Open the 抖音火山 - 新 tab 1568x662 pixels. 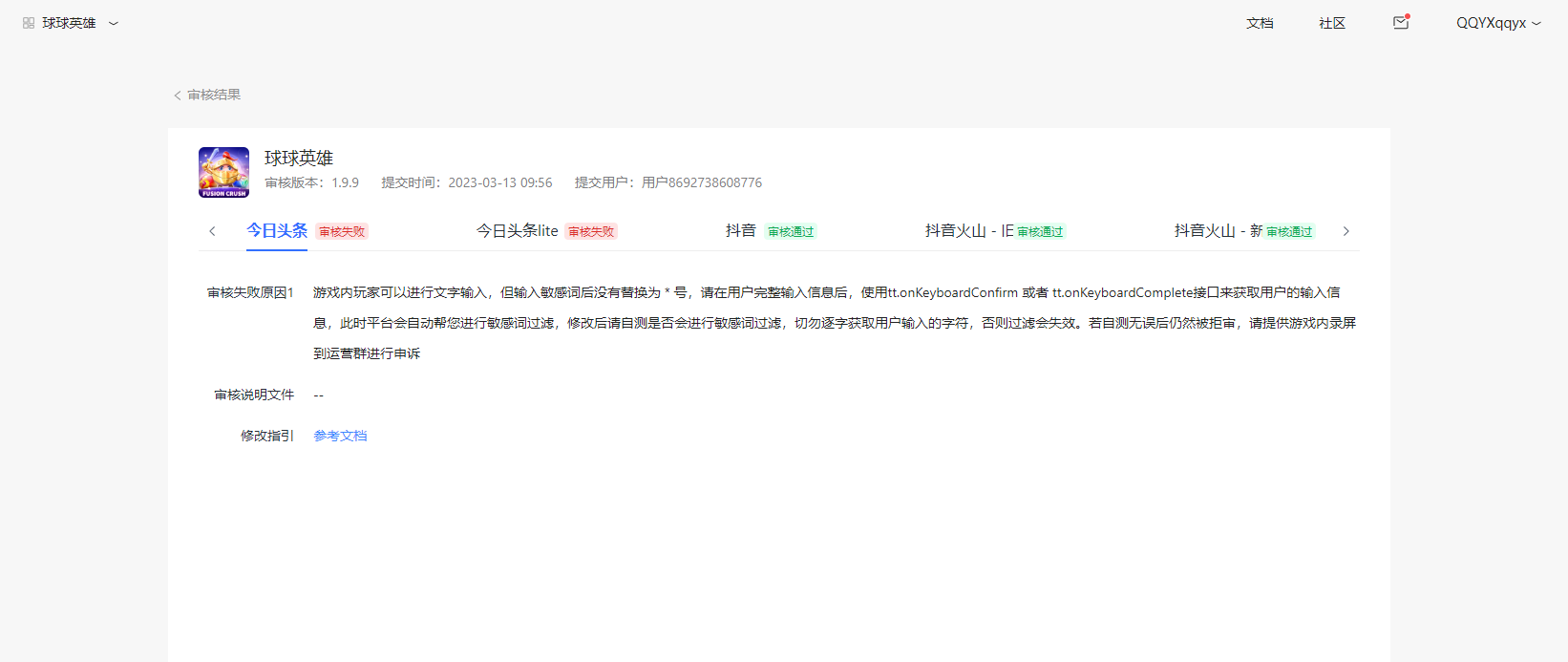(1218, 230)
